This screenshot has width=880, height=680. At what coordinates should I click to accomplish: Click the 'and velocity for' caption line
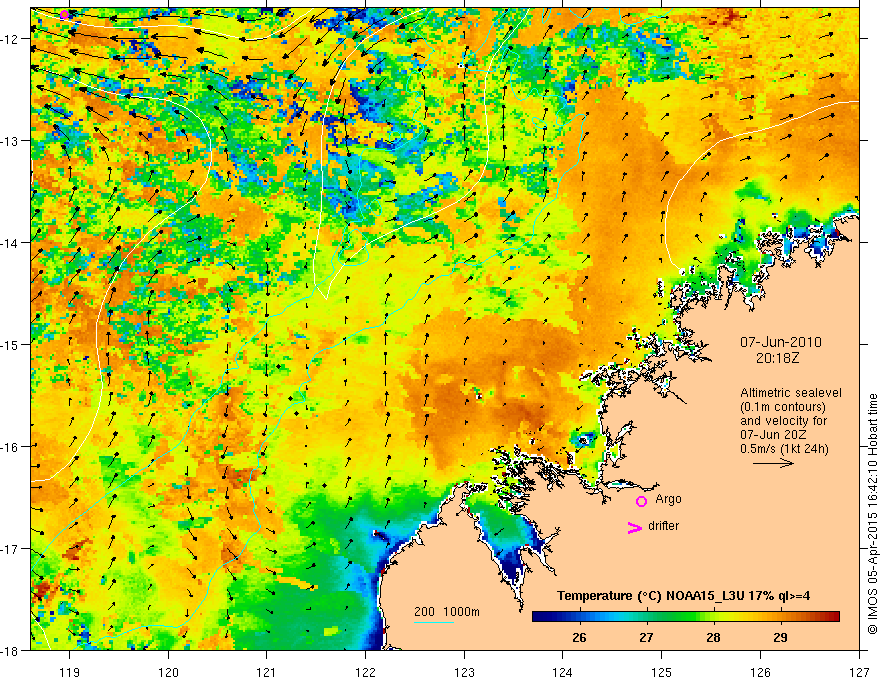pos(783,421)
